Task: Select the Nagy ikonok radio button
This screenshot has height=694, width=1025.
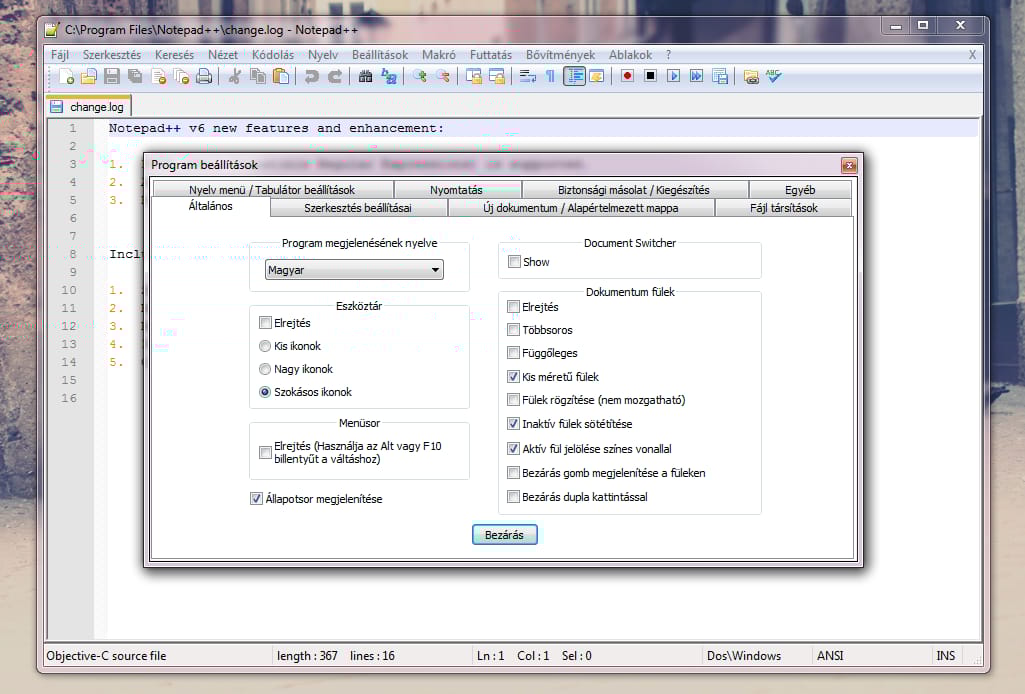Action: (x=265, y=369)
